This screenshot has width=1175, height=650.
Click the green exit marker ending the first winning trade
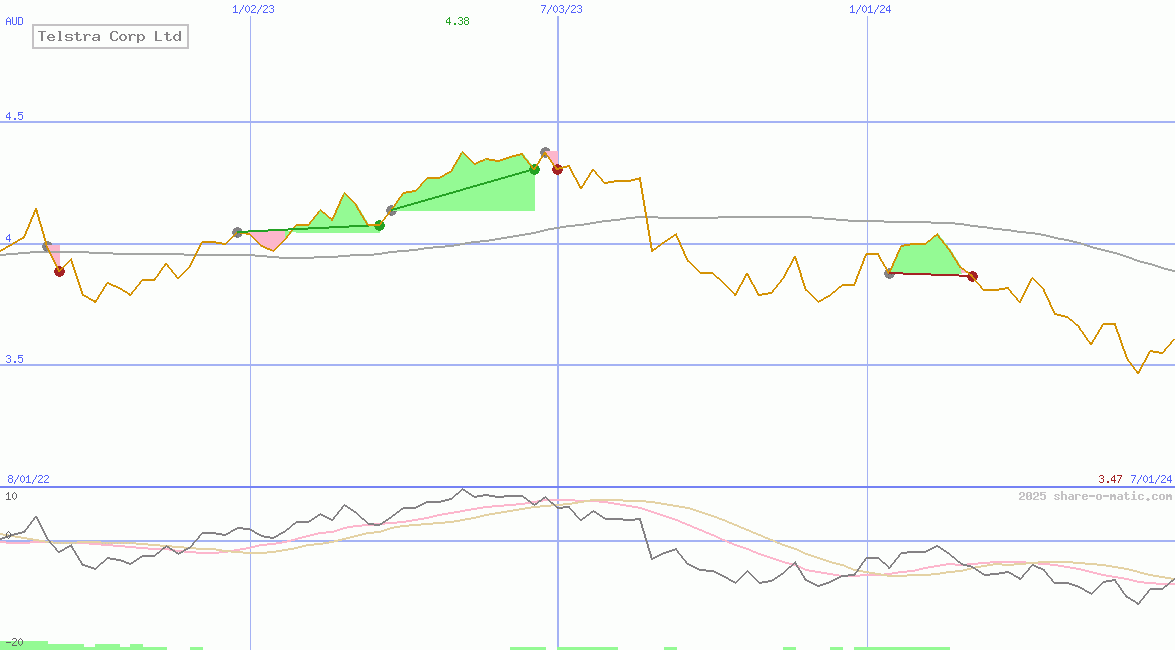pos(379,225)
